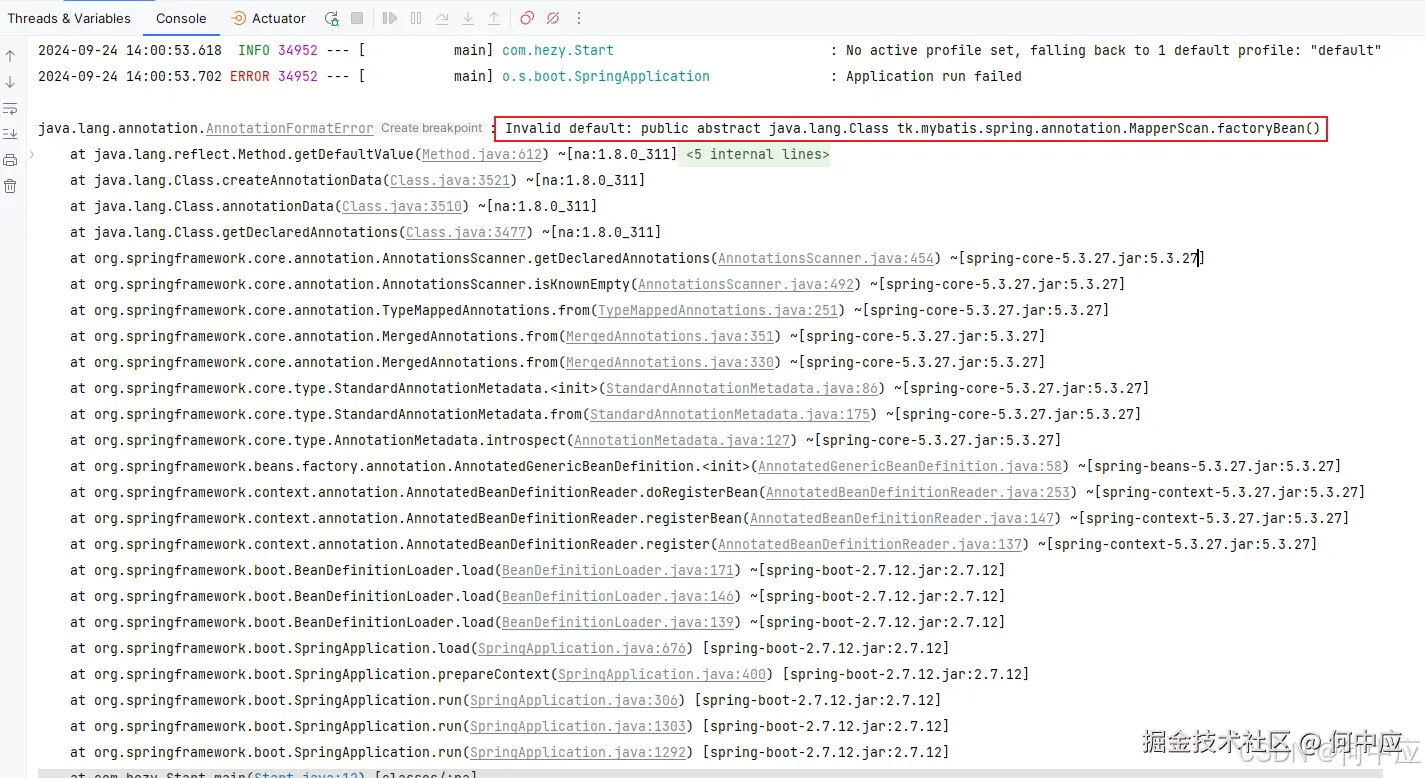Click the Create breakpoint hint button
The image size is (1425, 778).
coord(431,128)
